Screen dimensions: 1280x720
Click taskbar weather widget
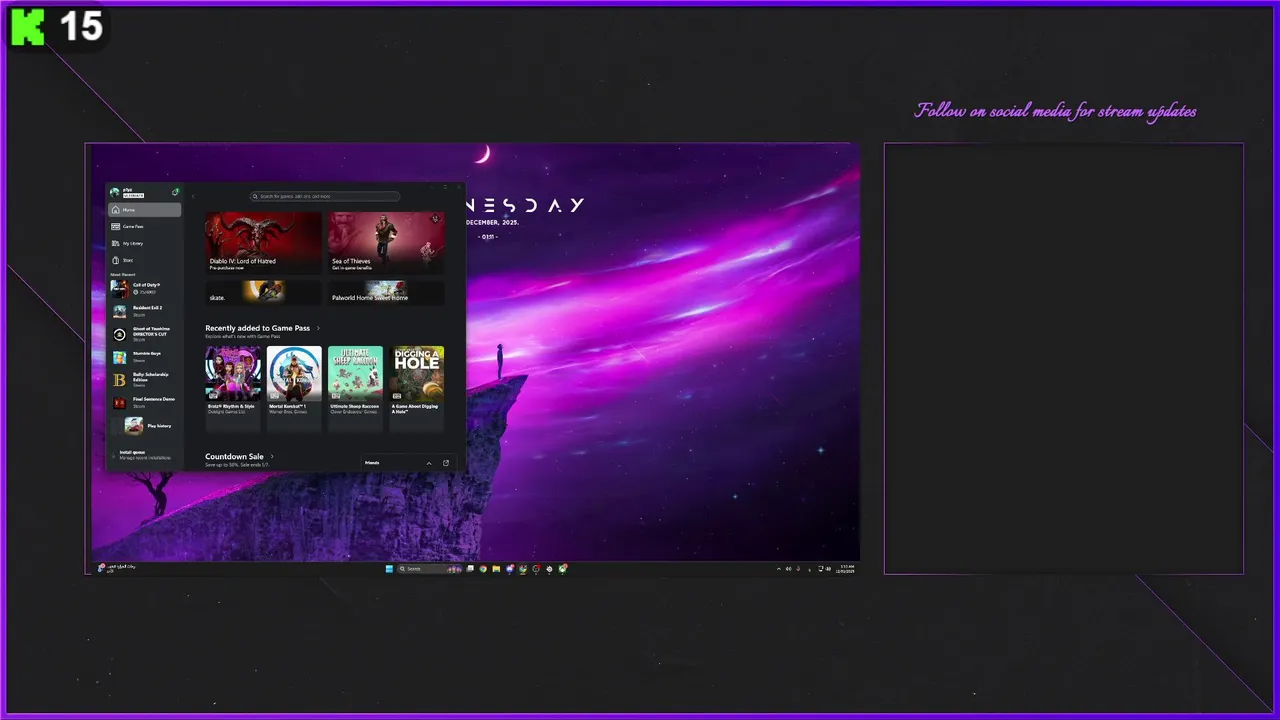[x=117, y=569]
